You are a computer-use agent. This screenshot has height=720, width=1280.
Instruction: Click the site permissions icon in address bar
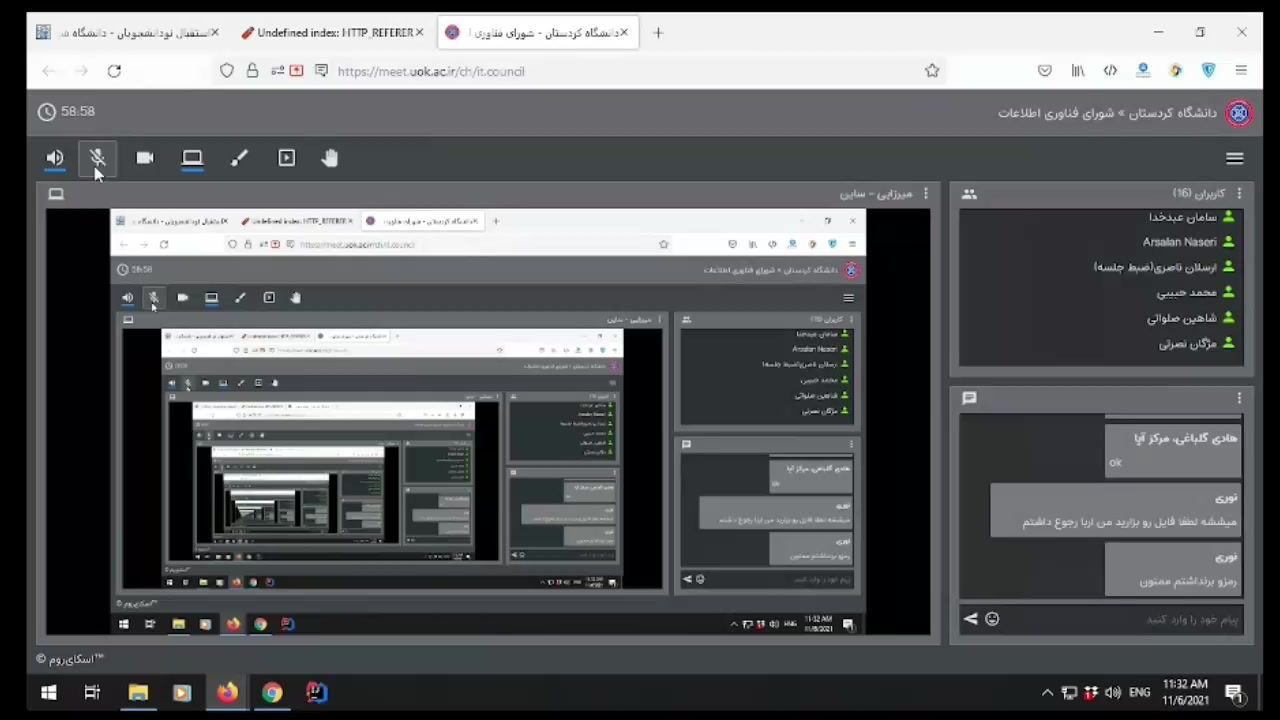(277, 71)
